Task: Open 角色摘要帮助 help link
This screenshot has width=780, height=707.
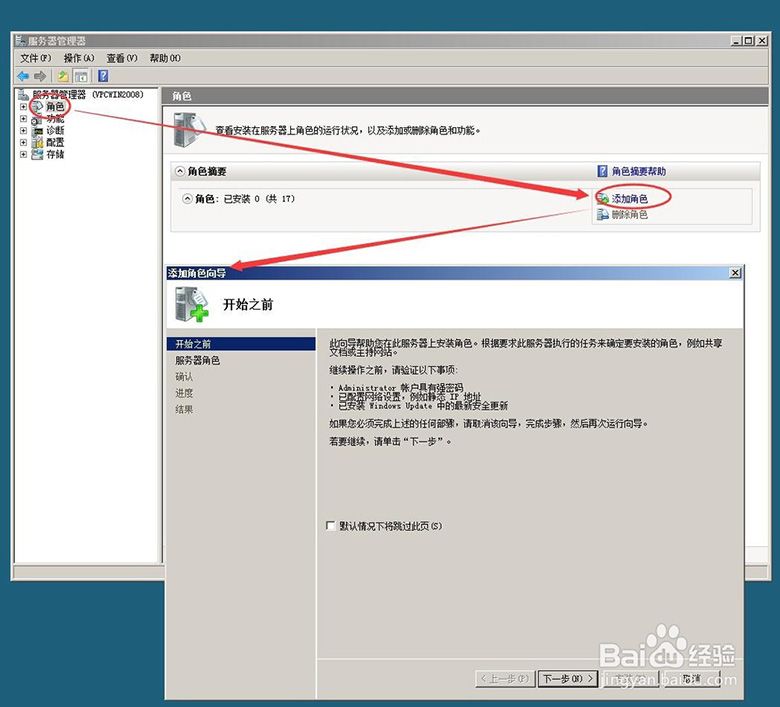Action: 639,172
